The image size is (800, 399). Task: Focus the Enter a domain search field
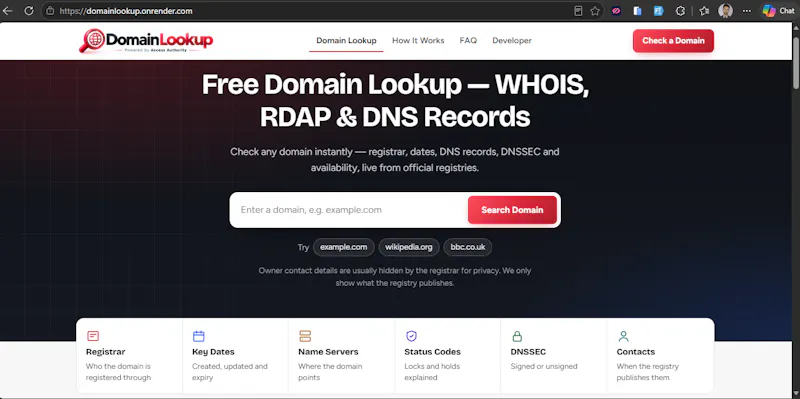[349, 210]
